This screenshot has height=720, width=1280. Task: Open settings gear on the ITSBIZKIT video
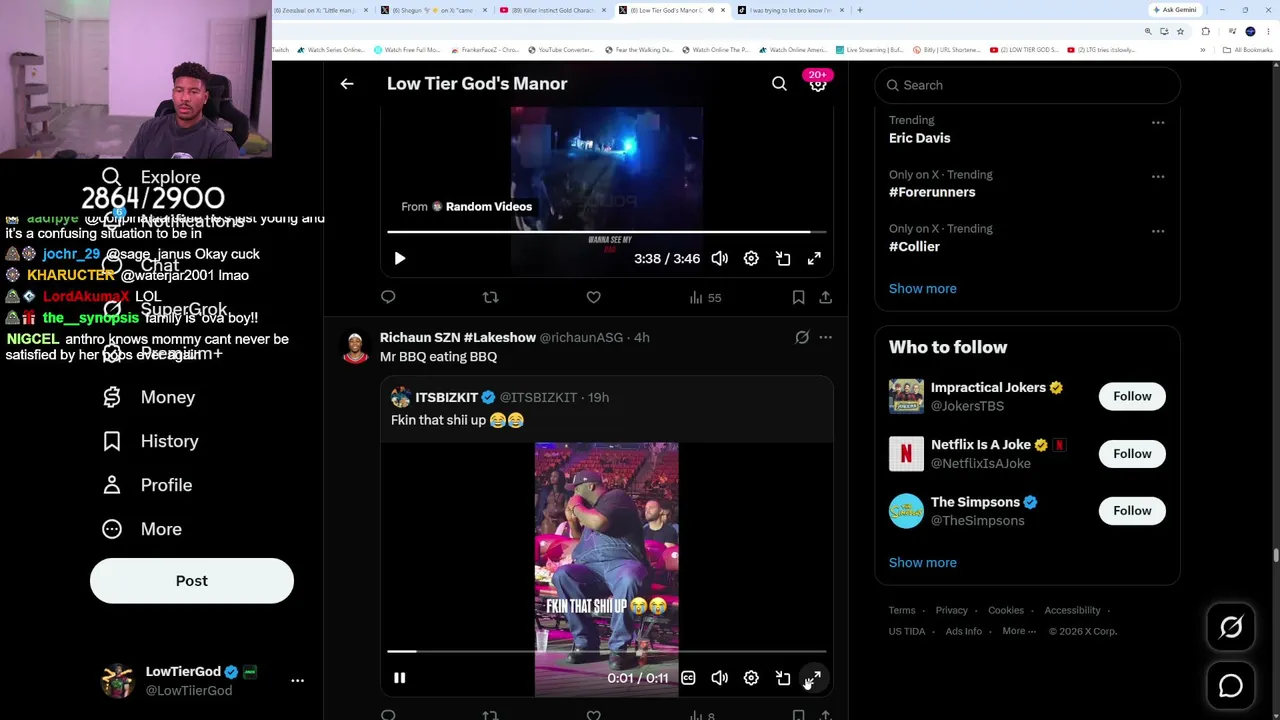click(x=751, y=678)
